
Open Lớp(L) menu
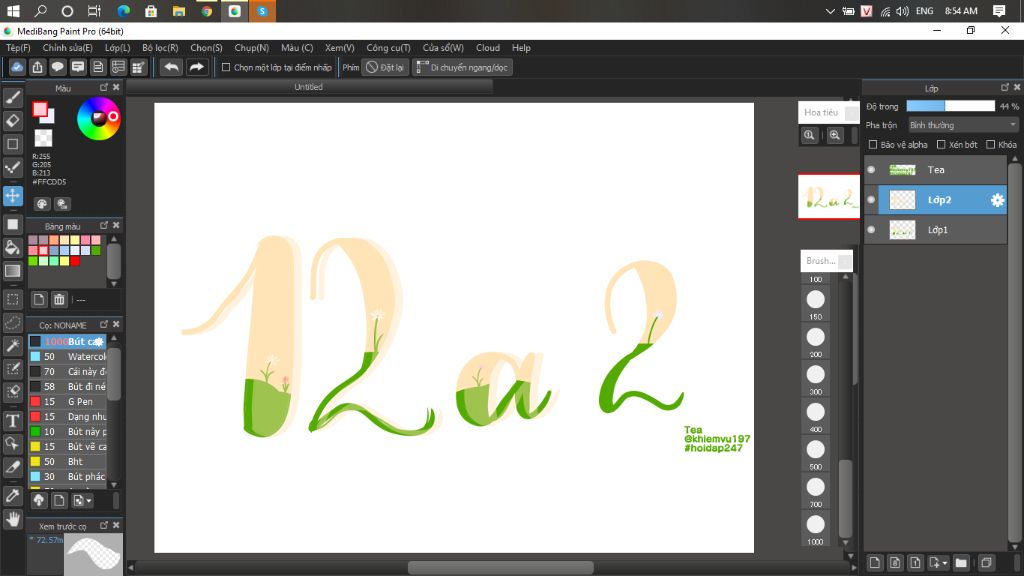tap(118, 48)
